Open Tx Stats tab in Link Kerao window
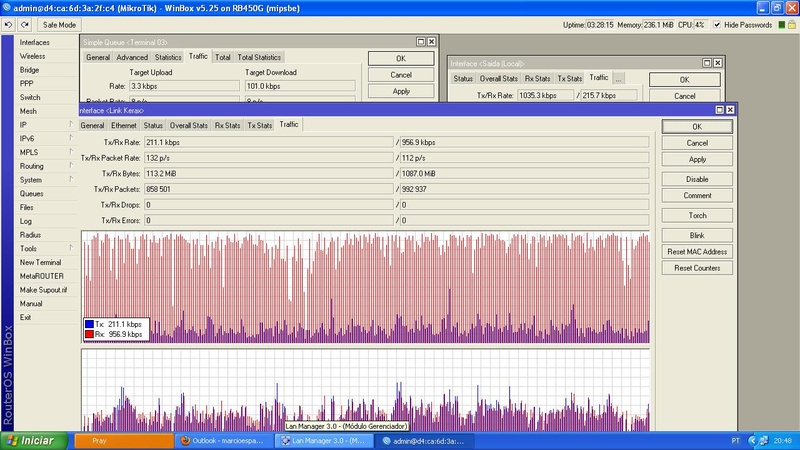Viewport: 800px width, 450px height. pyautogui.click(x=260, y=125)
